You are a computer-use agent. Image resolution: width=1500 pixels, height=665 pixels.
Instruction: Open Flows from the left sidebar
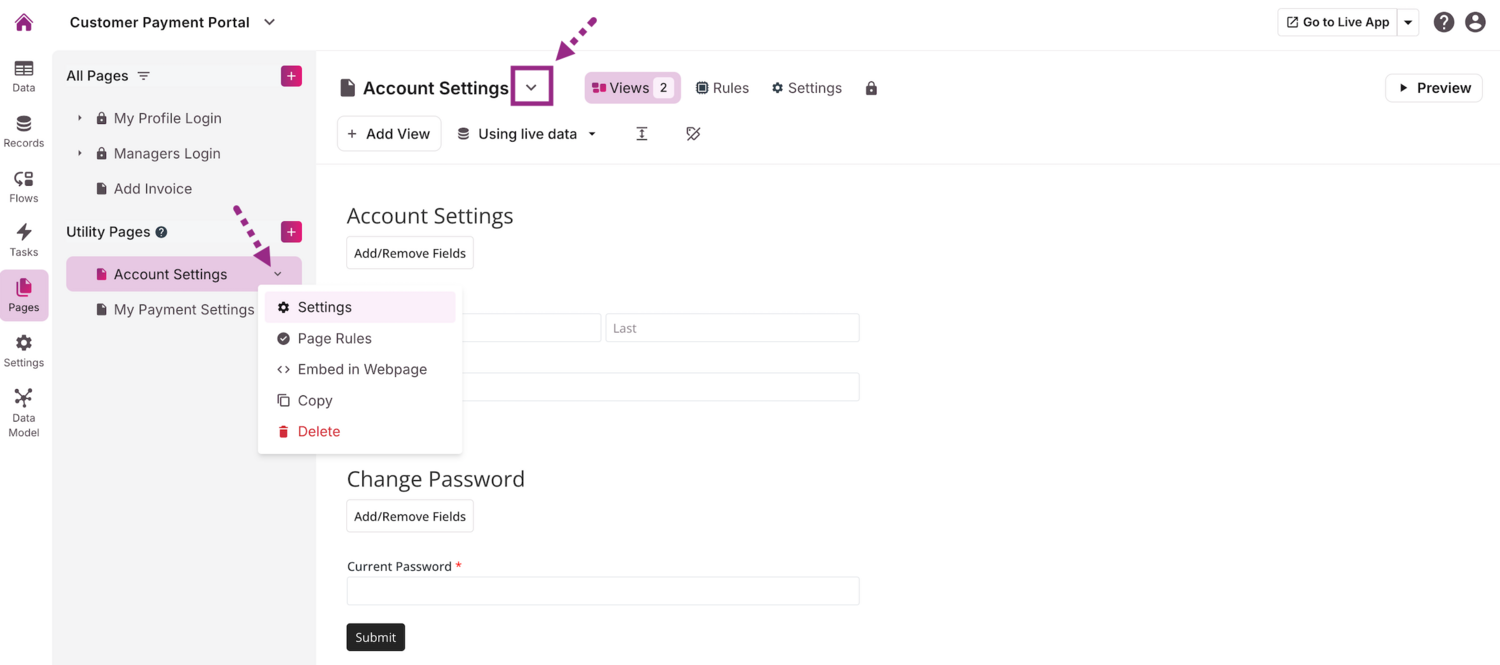click(24, 186)
